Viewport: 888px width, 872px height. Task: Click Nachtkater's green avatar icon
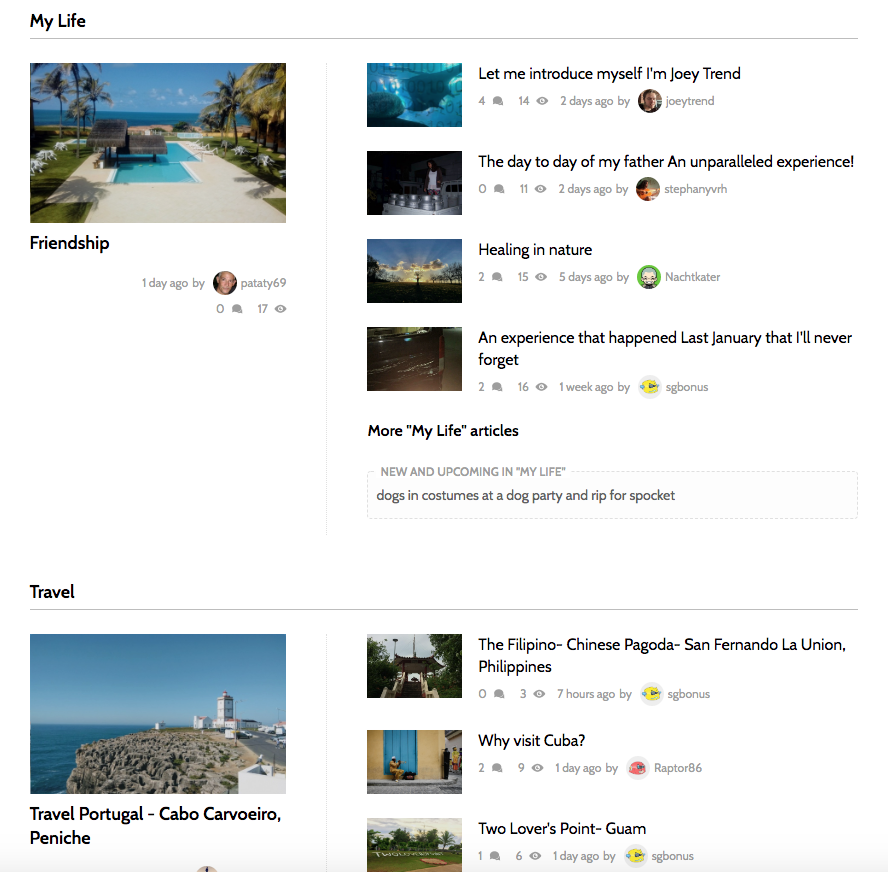click(648, 277)
